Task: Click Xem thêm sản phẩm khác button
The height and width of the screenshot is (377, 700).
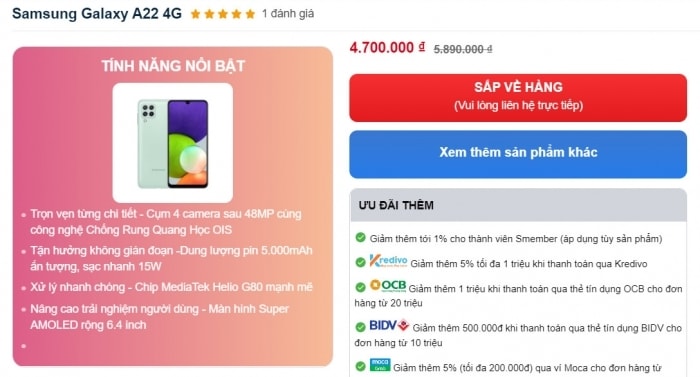Action: [x=518, y=154]
